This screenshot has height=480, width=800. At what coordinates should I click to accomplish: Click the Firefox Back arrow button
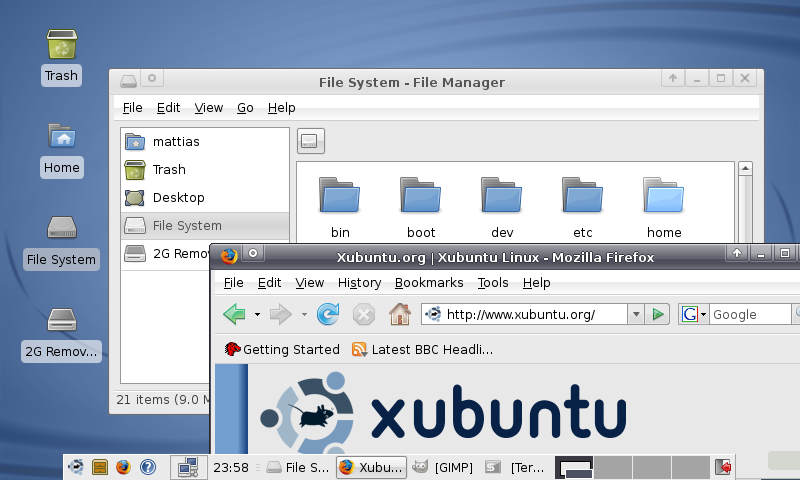click(234, 314)
